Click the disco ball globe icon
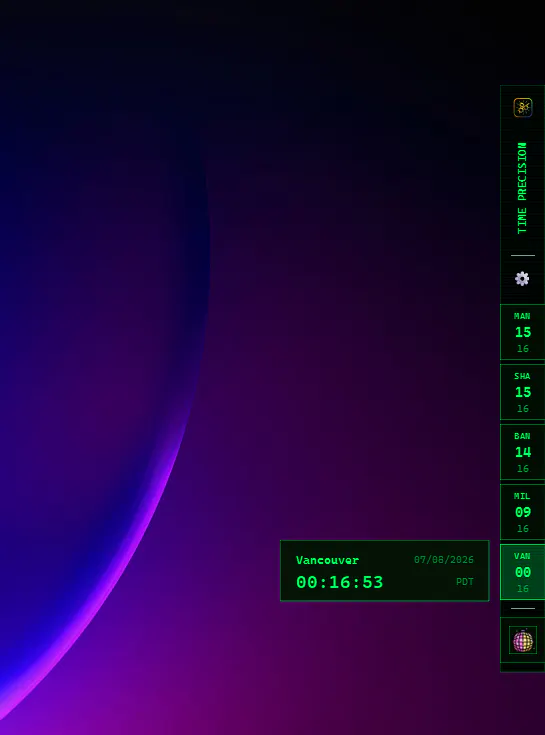 [x=523, y=640]
